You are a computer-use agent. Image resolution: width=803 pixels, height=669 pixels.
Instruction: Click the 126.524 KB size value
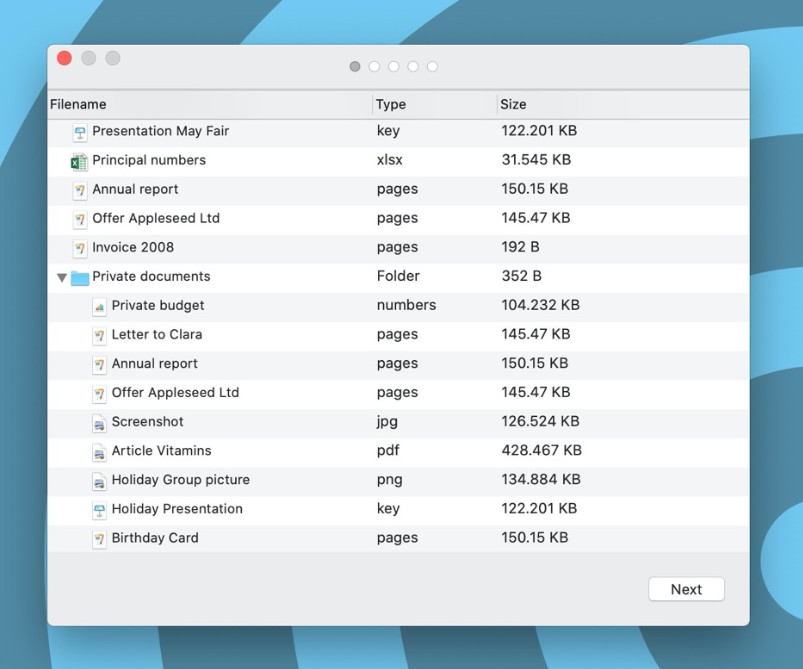click(x=540, y=422)
